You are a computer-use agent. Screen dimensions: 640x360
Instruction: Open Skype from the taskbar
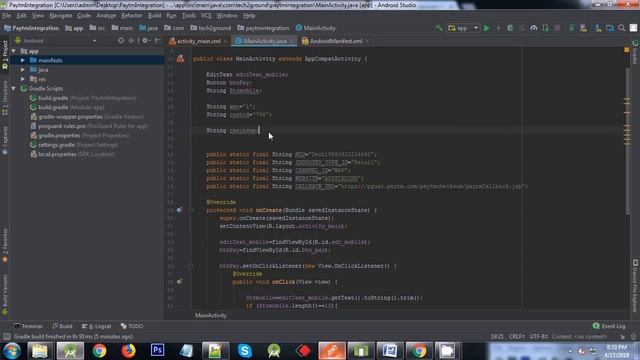pos(244,351)
